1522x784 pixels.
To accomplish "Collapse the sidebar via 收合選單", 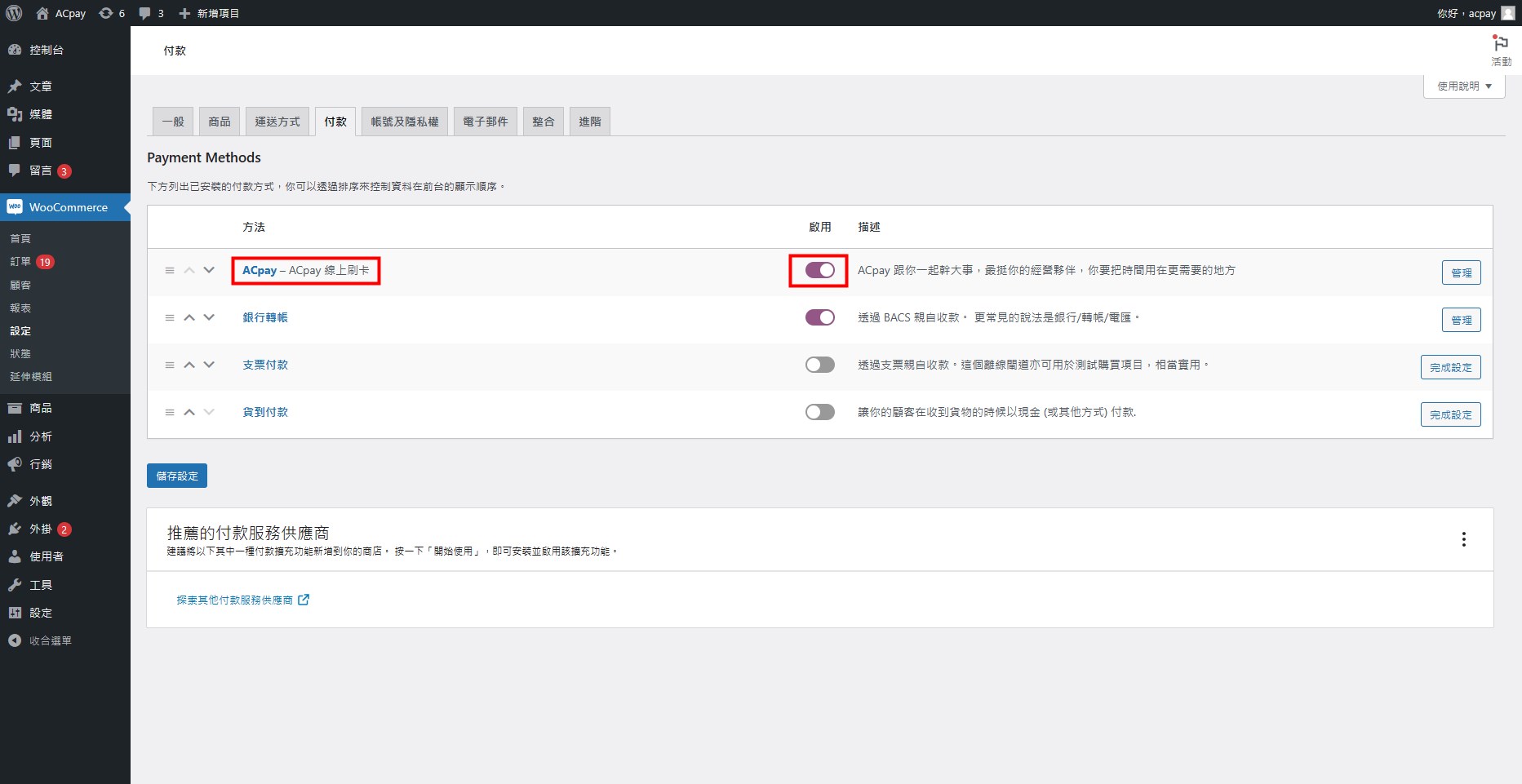I will pyautogui.click(x=65, y=640).
